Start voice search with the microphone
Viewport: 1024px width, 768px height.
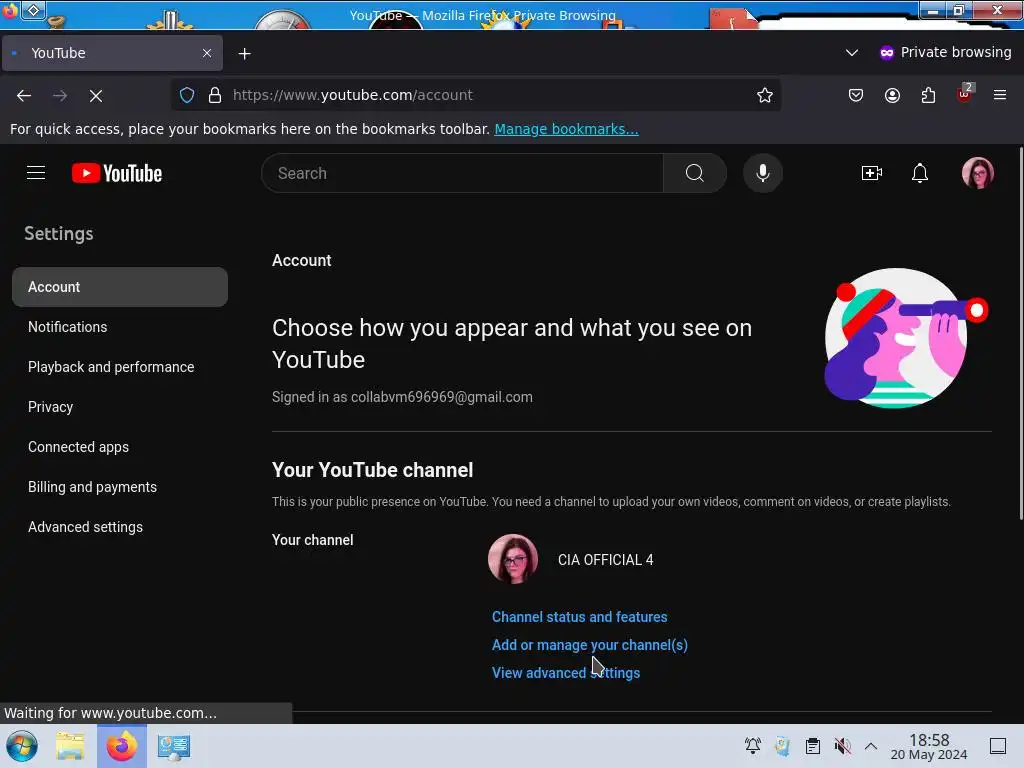(x=762, y=173)
